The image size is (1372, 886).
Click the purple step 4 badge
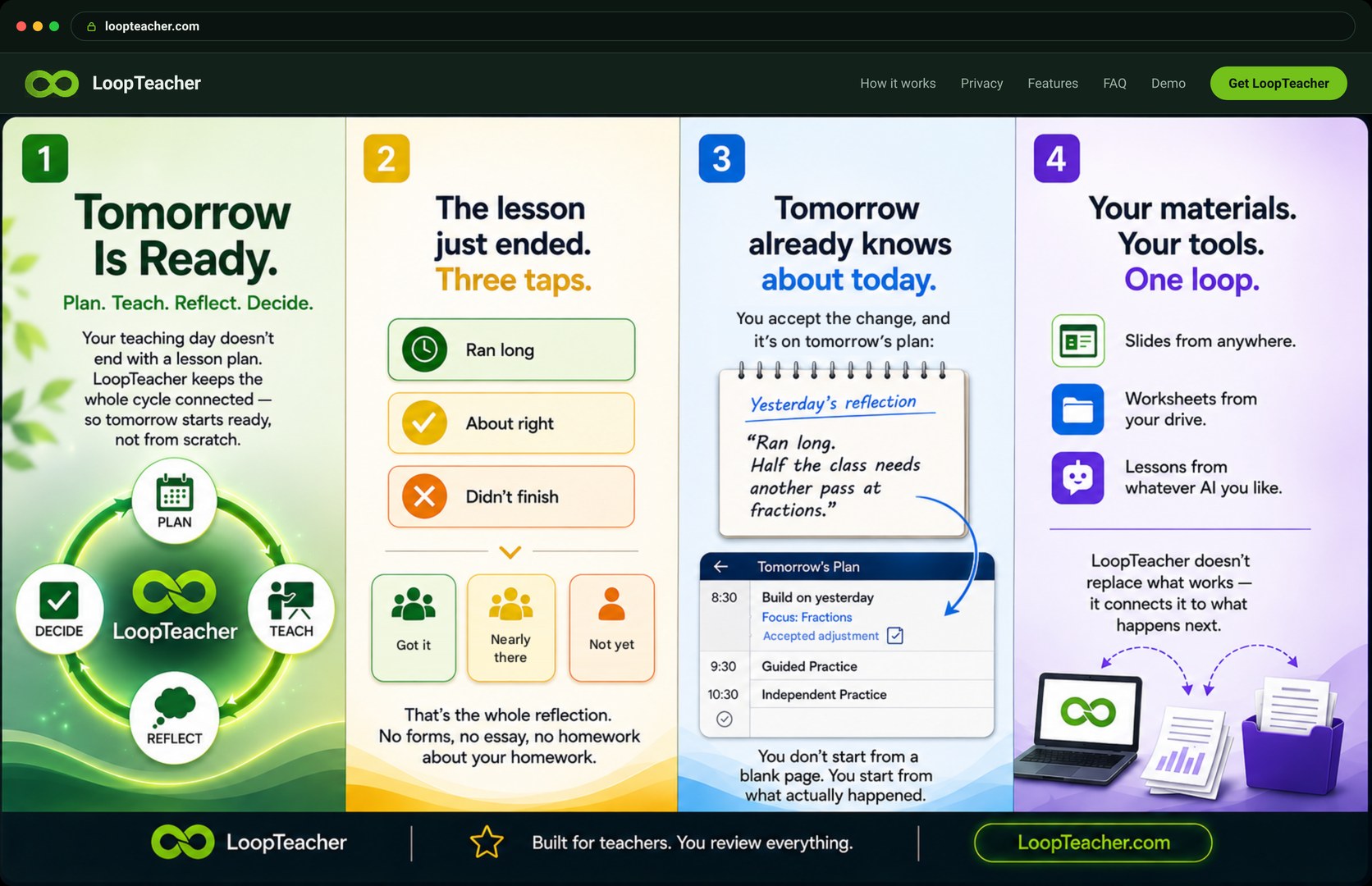click(1057, 158)
